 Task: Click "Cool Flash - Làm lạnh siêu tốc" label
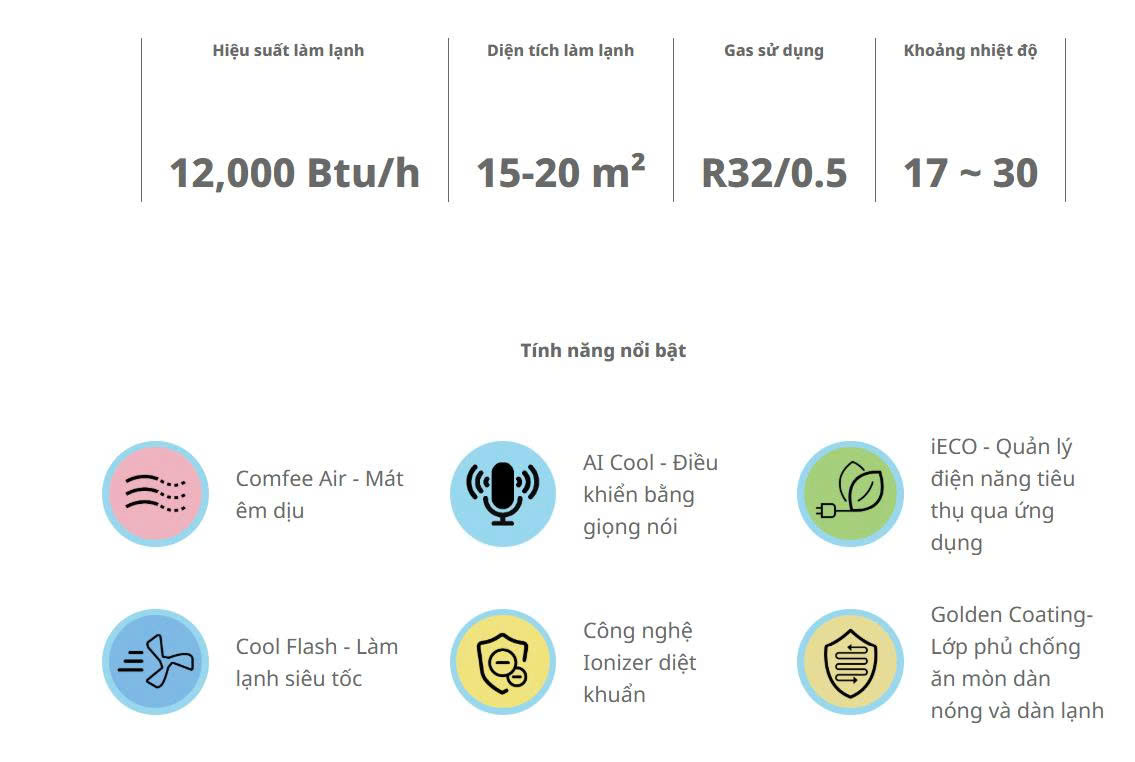click(317, 662)
